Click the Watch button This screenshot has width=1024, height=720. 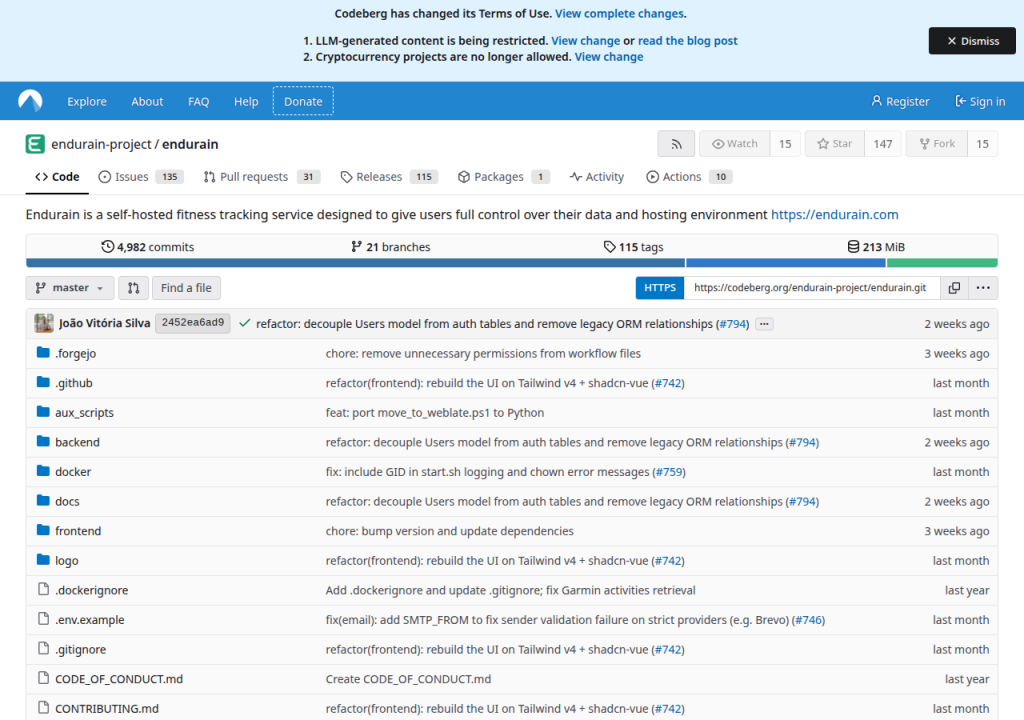click(735, 144)
